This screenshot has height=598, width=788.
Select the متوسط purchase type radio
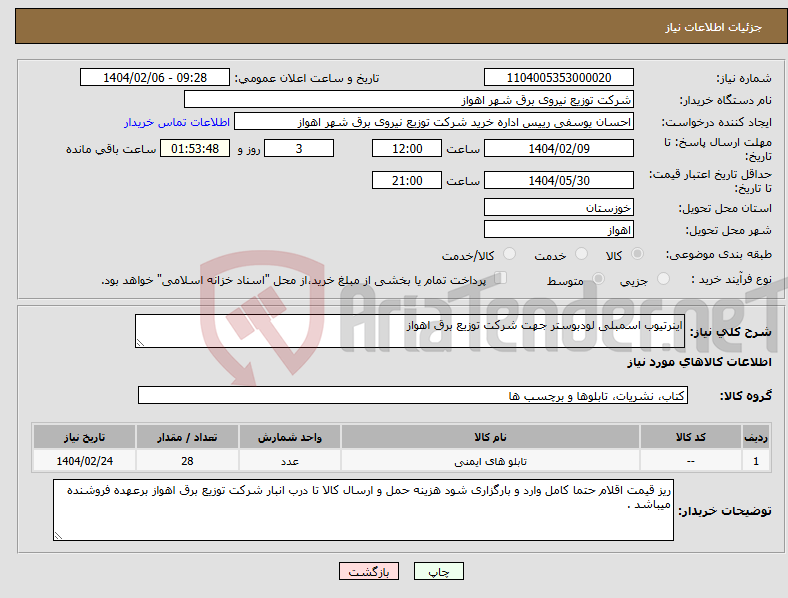598,279
